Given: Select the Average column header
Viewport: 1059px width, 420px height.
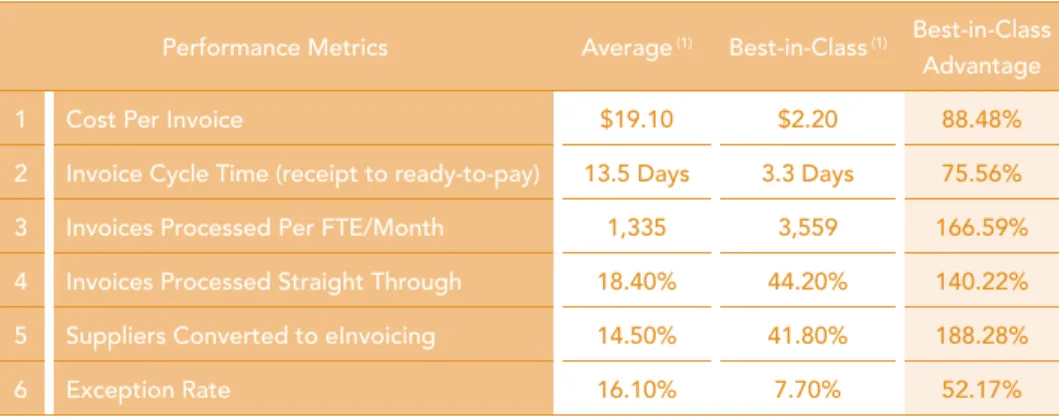Looking at the screenshot, I should click(636, 48).
